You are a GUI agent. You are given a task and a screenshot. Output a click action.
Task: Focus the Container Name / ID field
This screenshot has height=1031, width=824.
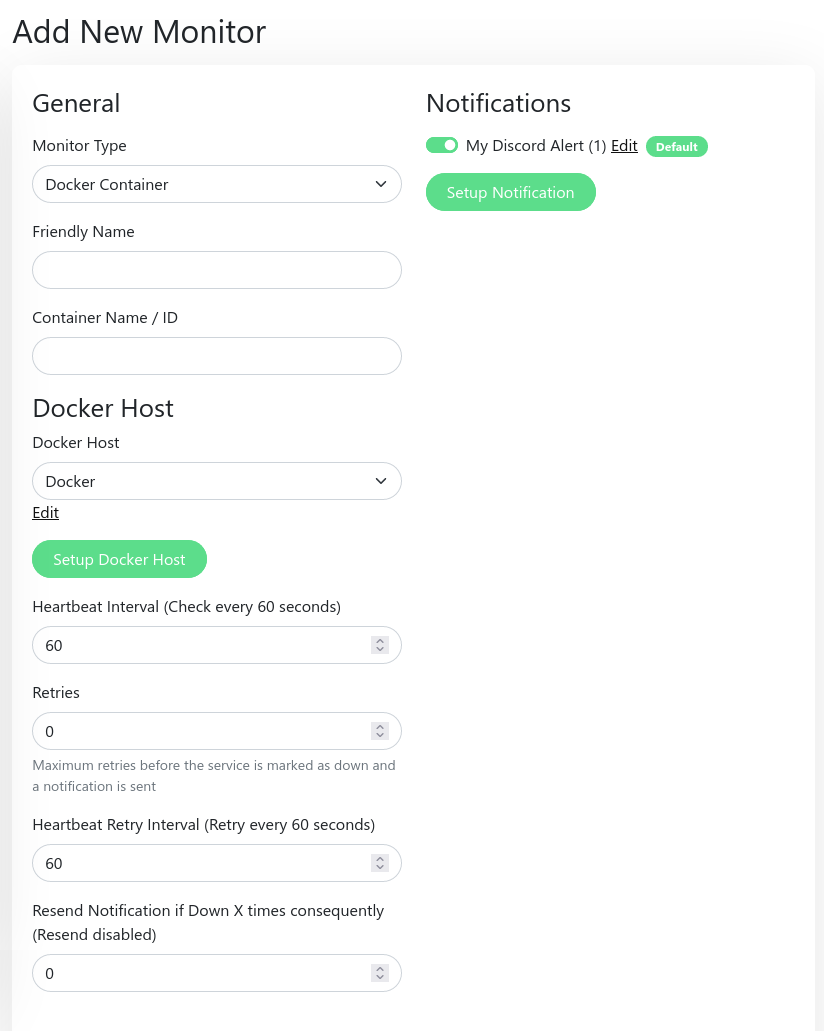pos(217,356)
